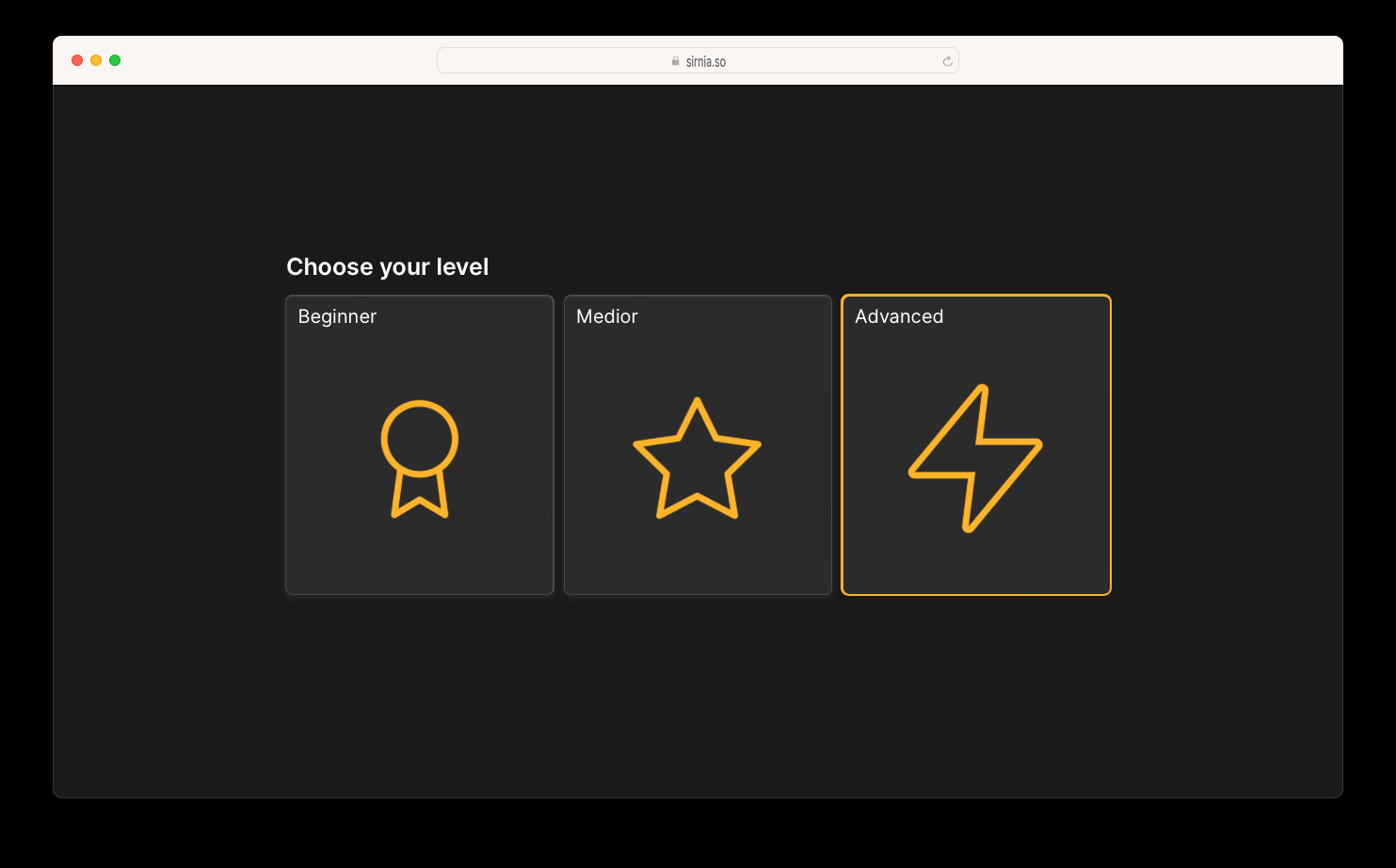Choose the Advanced lightning bolt icon
Screen dimensions: 1396x868
pos(975,458)
